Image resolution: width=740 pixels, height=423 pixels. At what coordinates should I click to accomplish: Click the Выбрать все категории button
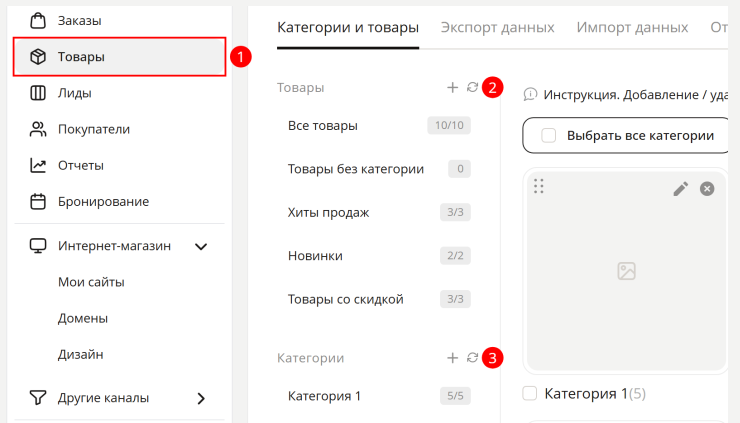pos(626,135)
